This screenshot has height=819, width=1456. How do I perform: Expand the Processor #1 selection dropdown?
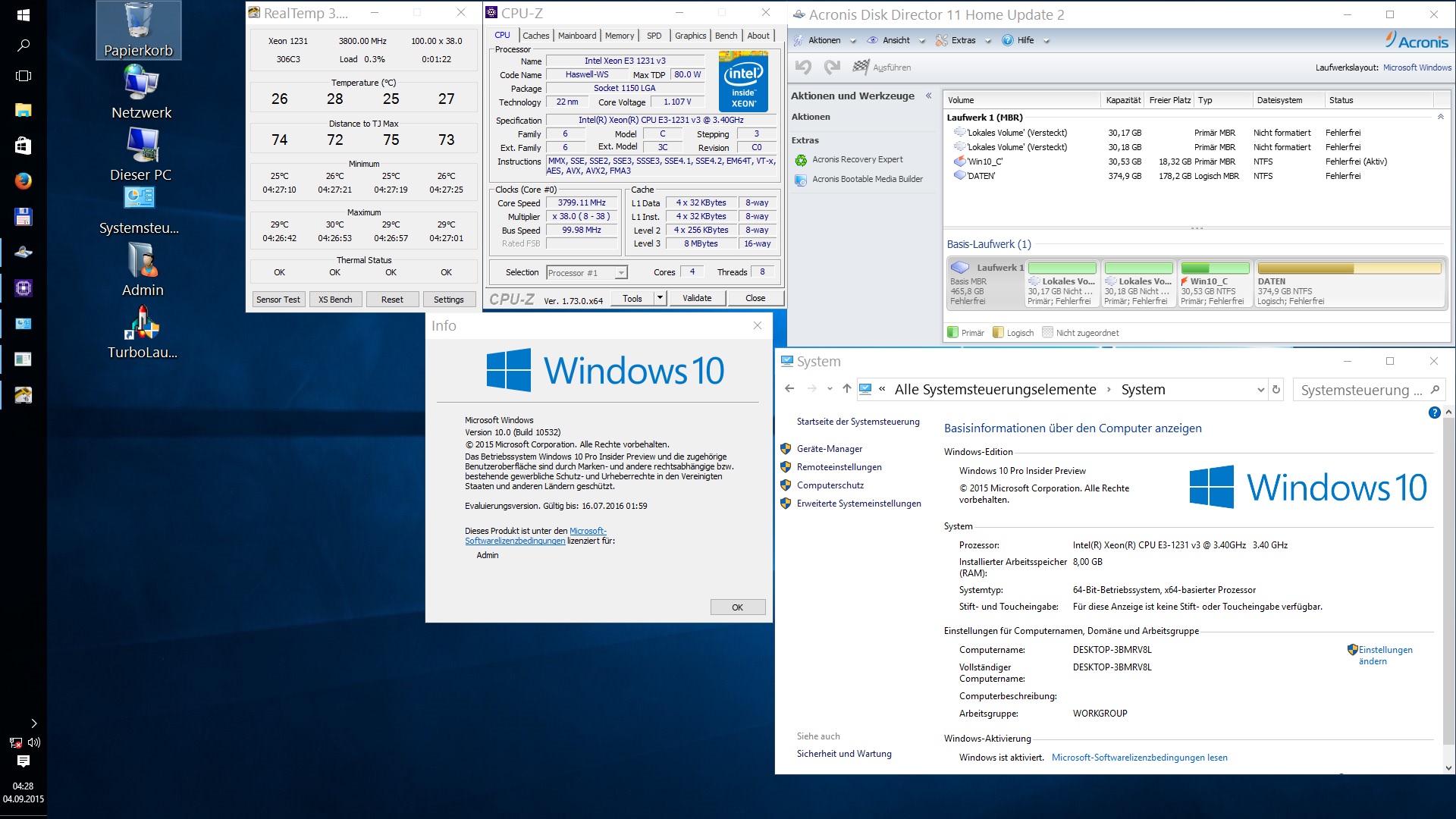click(621, 273)
